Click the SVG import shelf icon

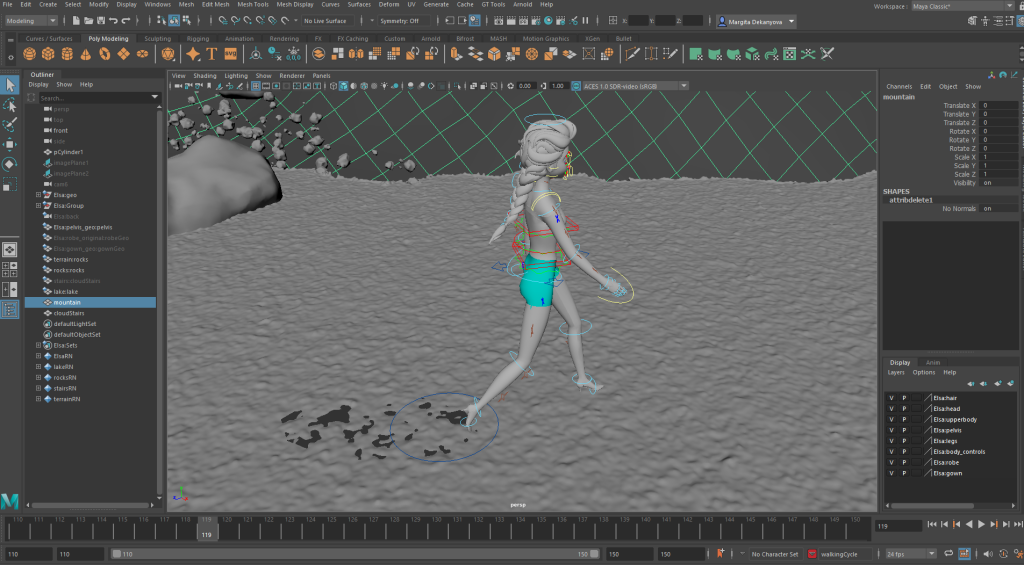click(231, 54)
